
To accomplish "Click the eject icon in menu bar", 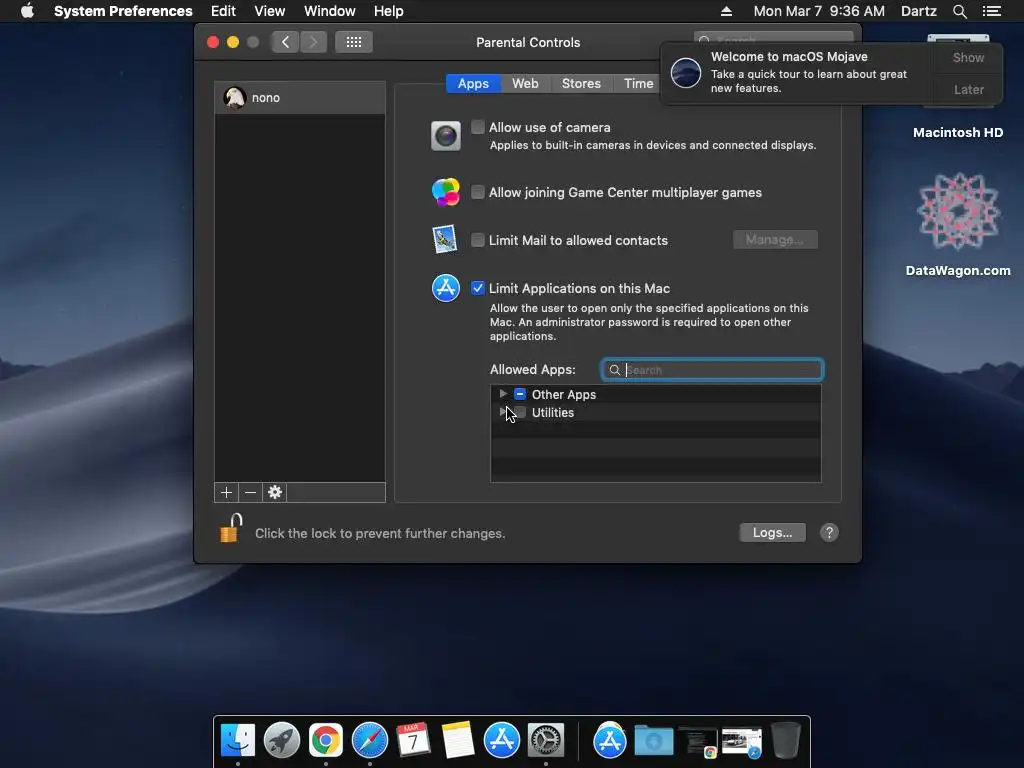I will click(x=726, y=11).
